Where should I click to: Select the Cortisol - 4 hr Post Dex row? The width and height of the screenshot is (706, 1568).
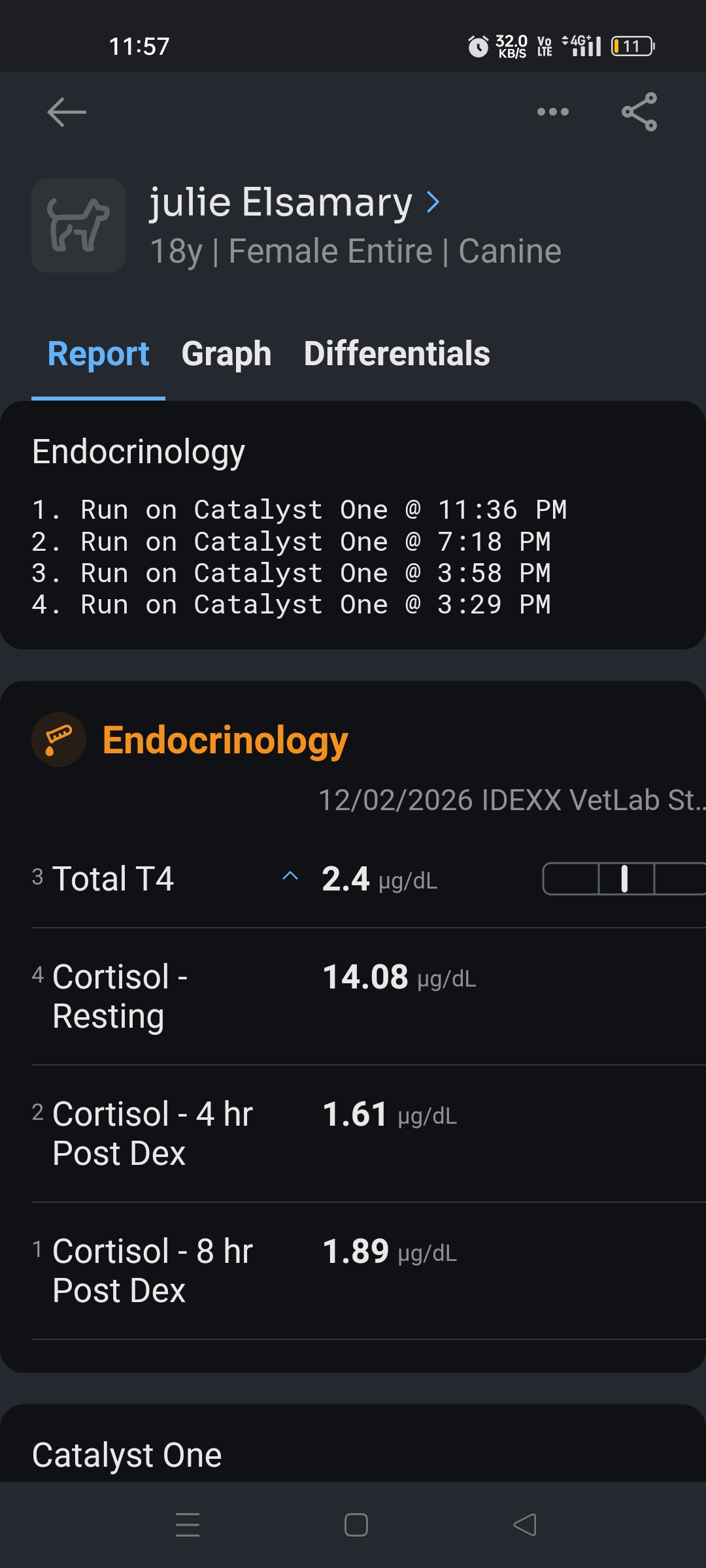pos(353,1134)
